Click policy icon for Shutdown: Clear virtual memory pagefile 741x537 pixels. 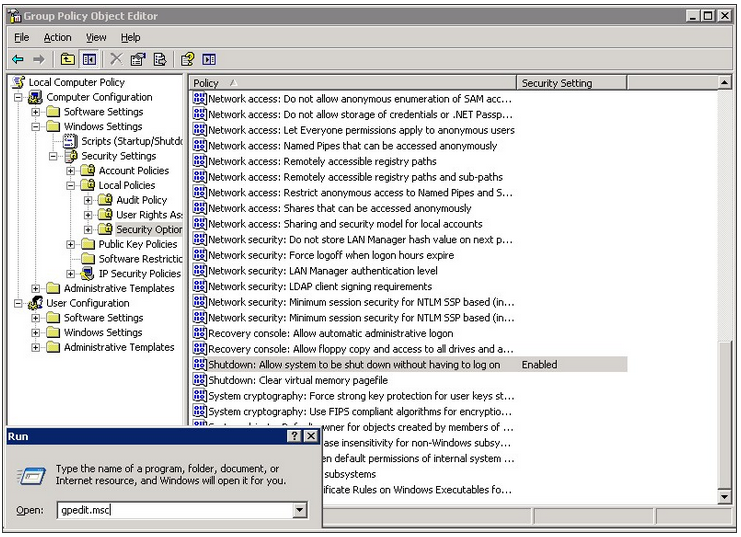(x=200, y=380)
